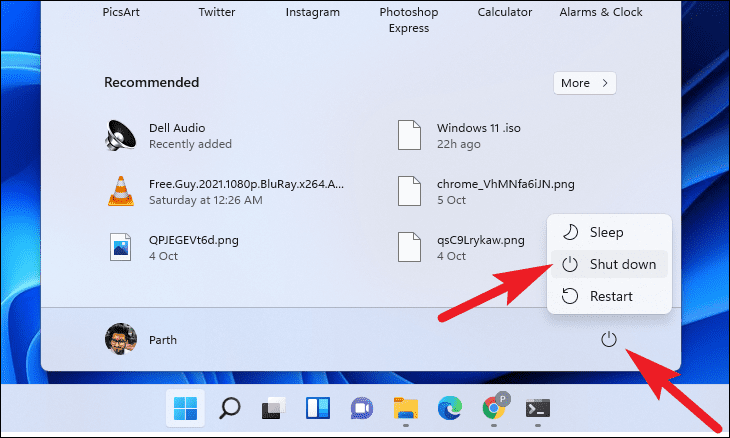Open the PicsArt pinned app
Viewport: 730px width, 438px height.
(121, 12)
